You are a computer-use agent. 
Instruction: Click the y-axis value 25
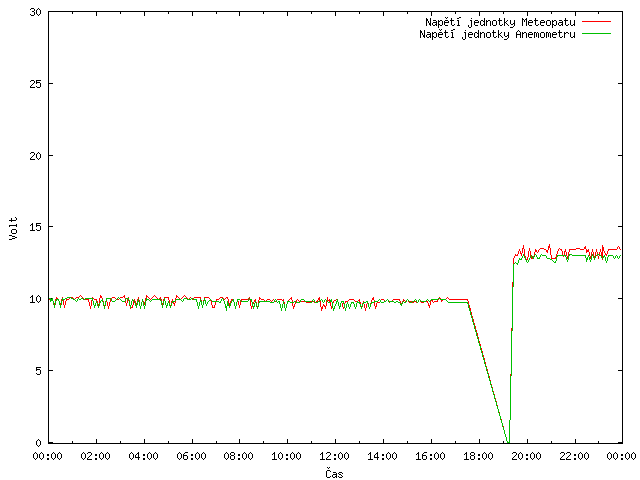pos(36,84)
